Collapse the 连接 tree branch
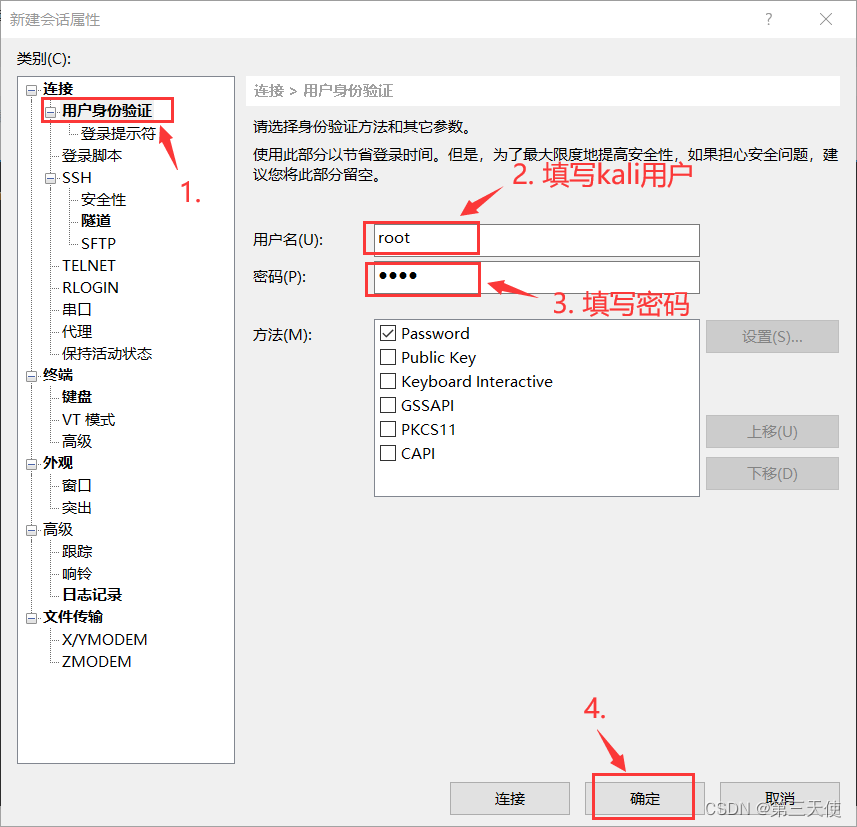 31,88
